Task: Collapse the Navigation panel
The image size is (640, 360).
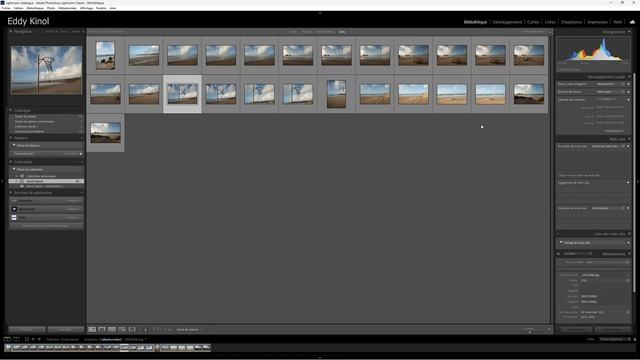Action: pyautogui.click(x=11, y=31)
